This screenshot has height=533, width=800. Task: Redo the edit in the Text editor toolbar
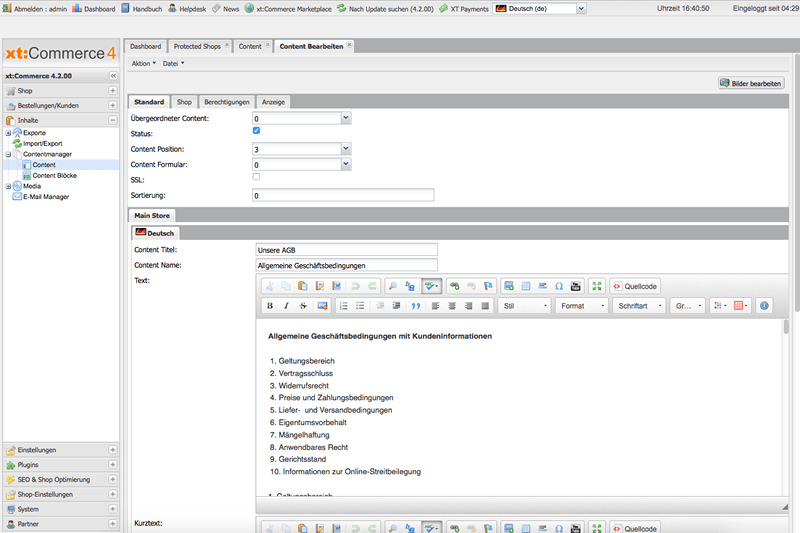tap(372, 286)
